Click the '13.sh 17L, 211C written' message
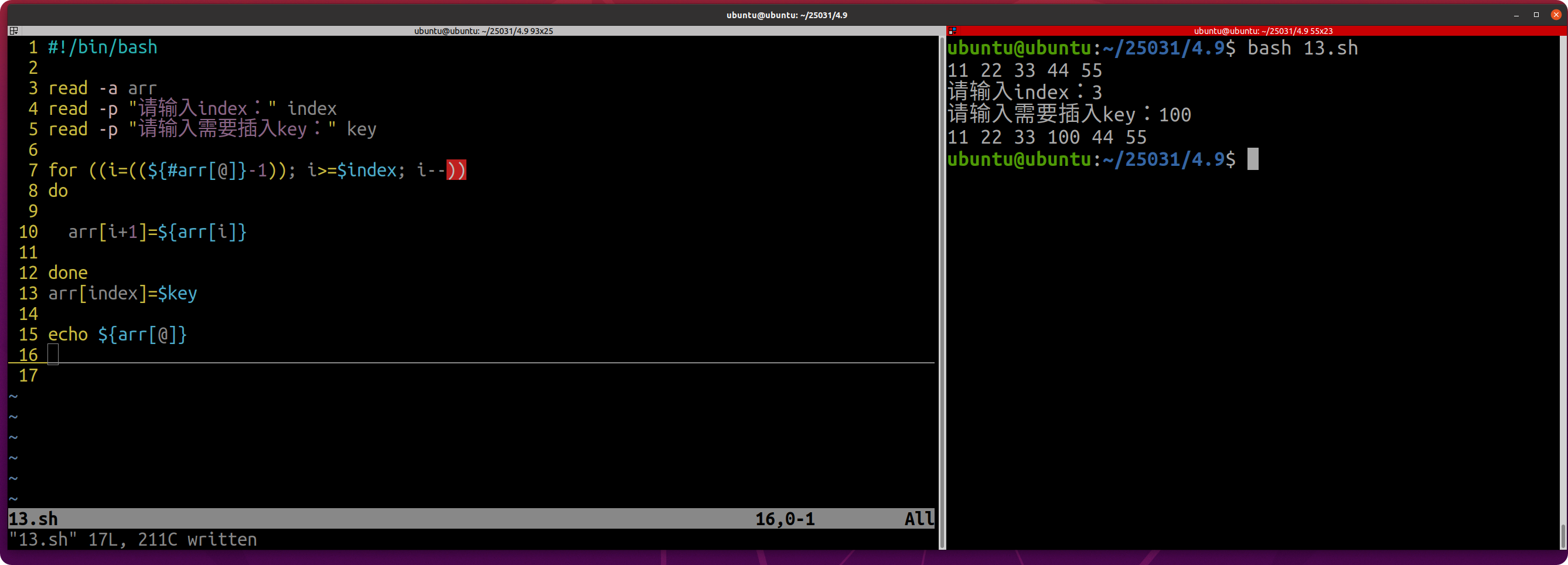 132,539
